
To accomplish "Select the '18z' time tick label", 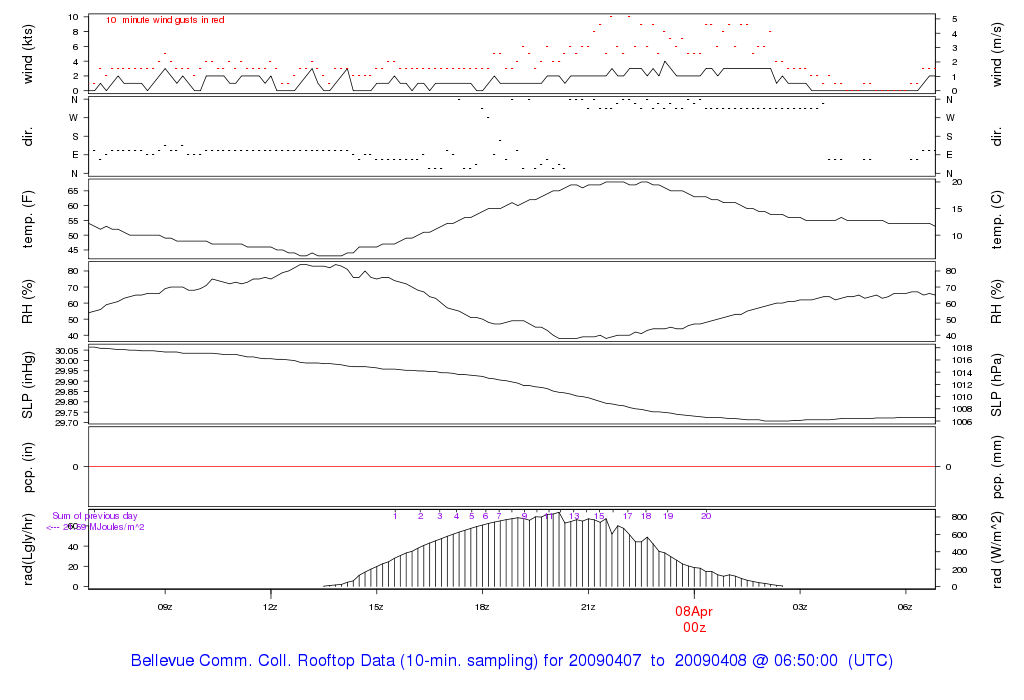I will [482, 607].
